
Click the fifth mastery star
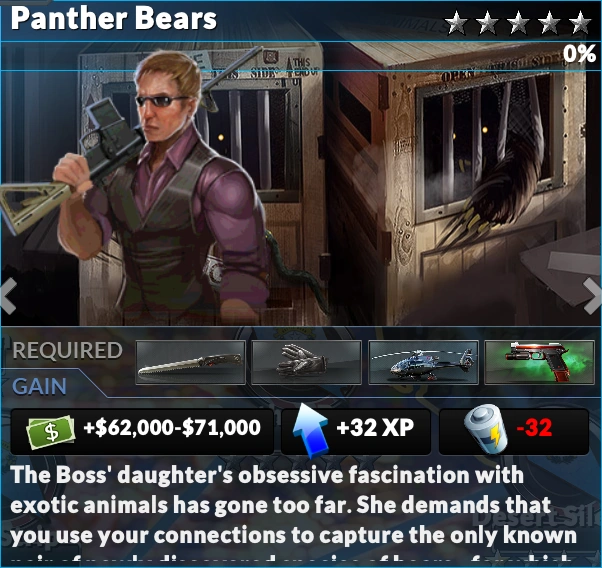click(x=580, y=22)
